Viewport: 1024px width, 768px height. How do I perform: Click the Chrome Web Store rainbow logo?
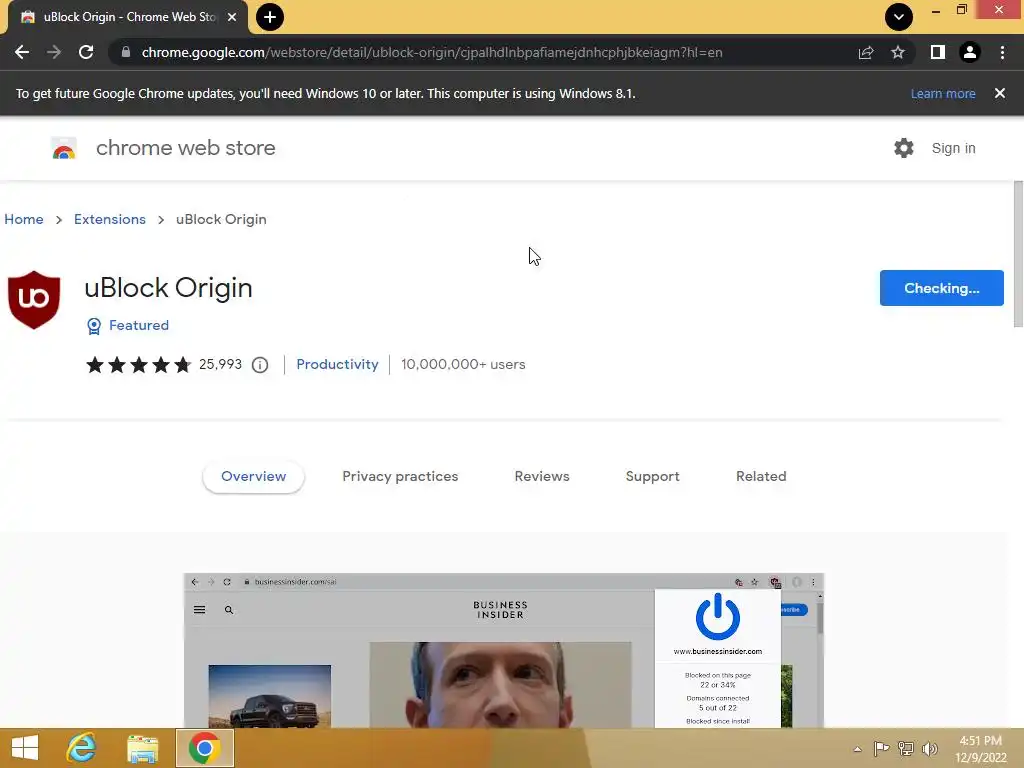[x=64, y=149]
